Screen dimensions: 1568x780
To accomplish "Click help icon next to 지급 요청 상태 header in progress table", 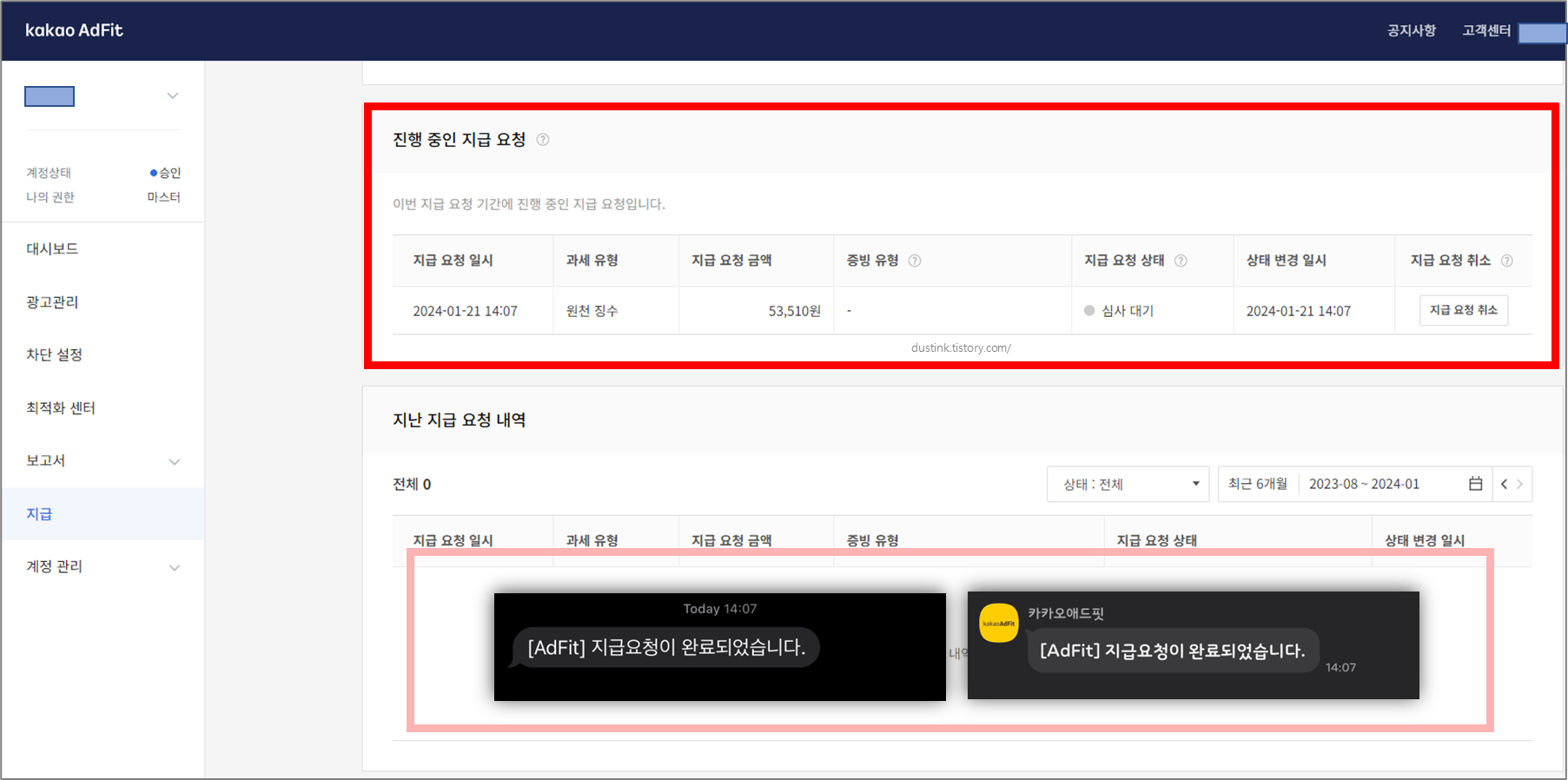I will [1181, 261].
